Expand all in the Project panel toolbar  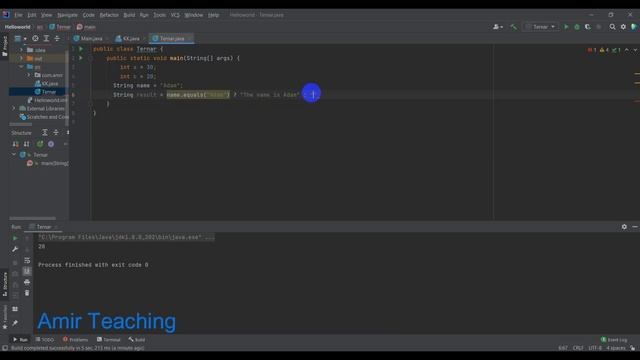click(x=46, y=38)
